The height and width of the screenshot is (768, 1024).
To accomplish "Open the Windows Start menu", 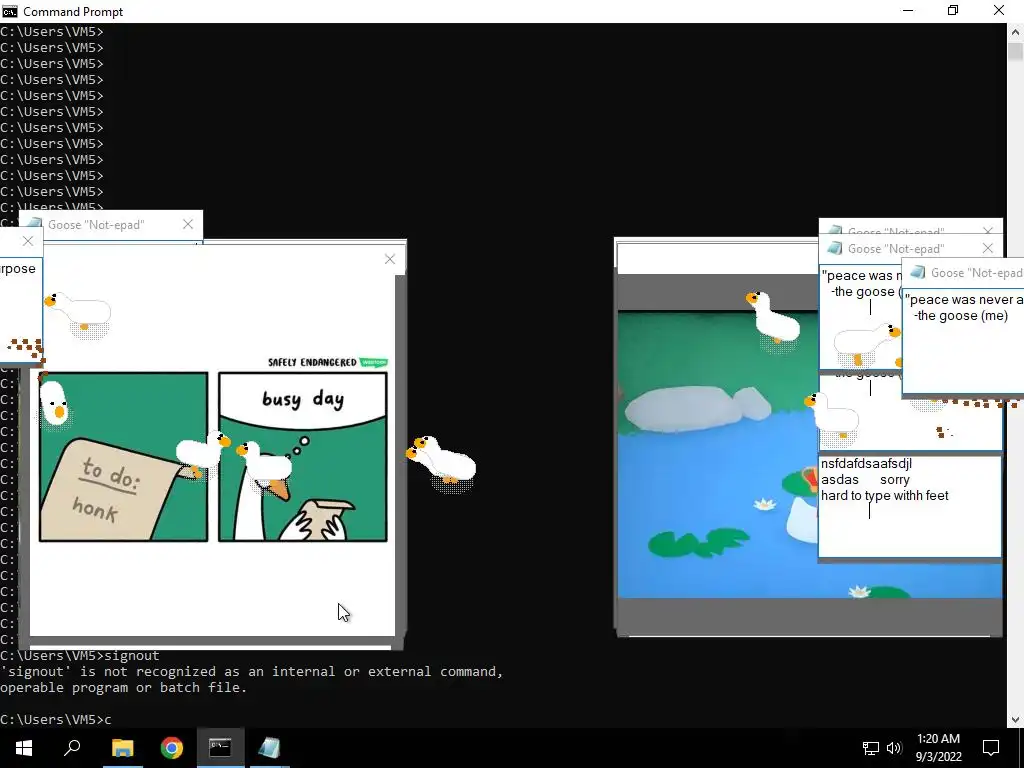I will pos(24,747).
